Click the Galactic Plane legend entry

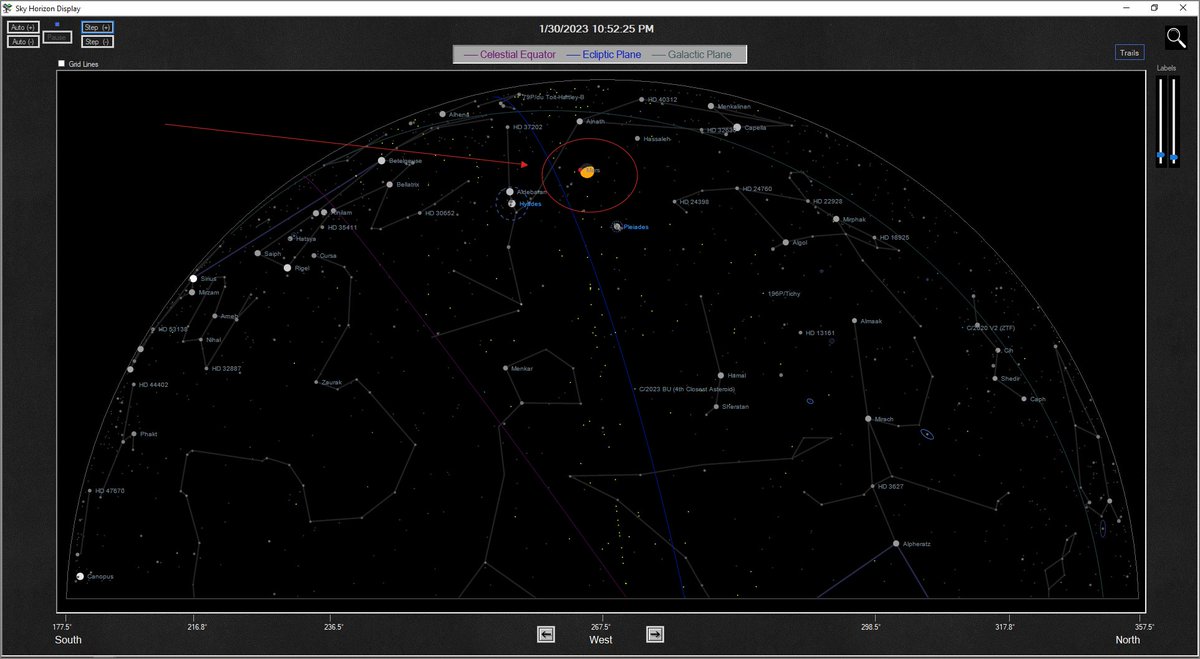click(x=692, y=54)
